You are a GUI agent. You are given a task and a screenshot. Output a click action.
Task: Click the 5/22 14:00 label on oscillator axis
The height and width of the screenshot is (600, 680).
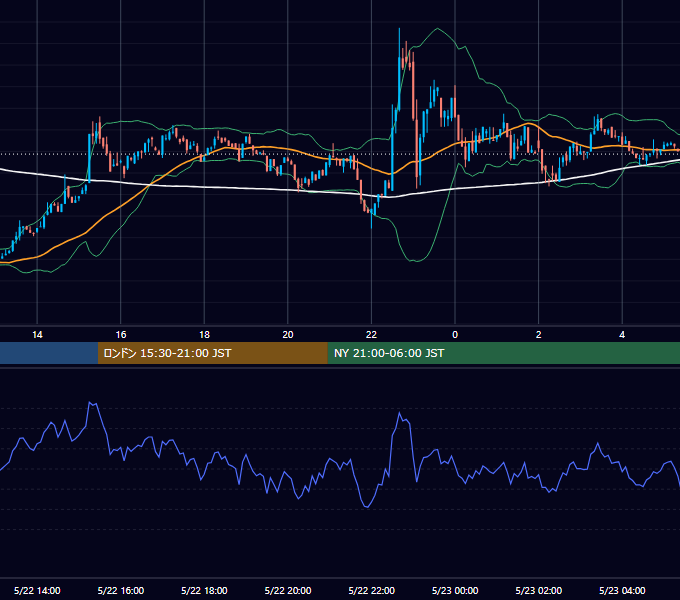tap(37, 590)
